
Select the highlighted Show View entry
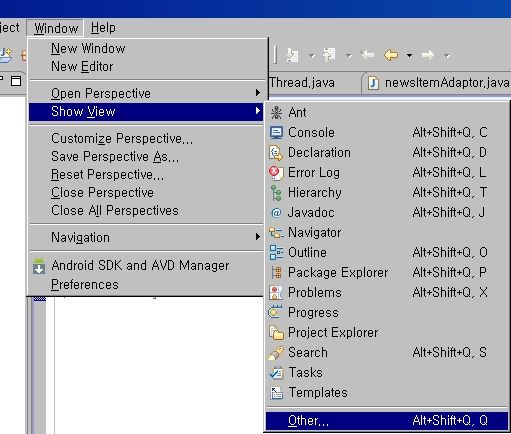coord(146,112)
